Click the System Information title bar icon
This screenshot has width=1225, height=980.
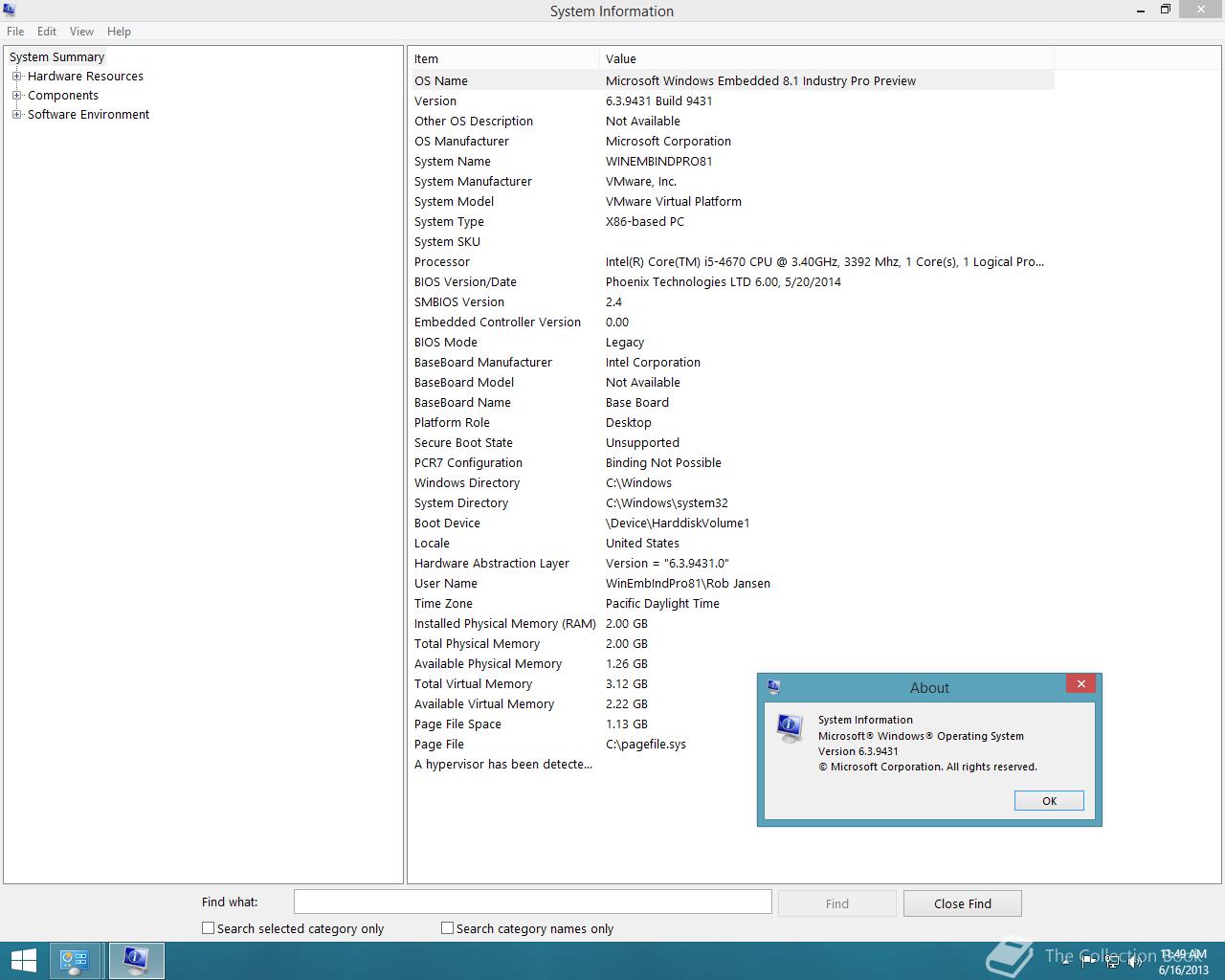point(10,11)
